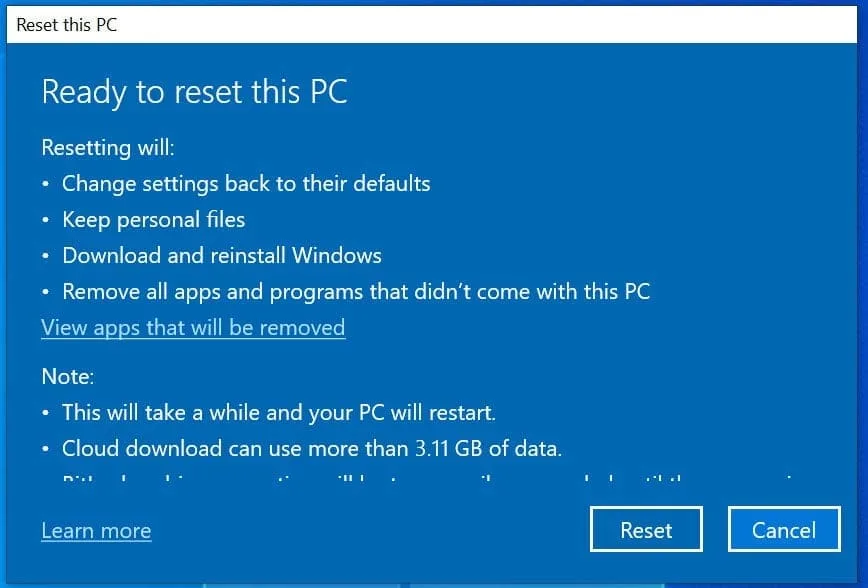Select the Download and reinstall Windows bullet
Viewport: 868px width, 588px height.
pos(221,255)
